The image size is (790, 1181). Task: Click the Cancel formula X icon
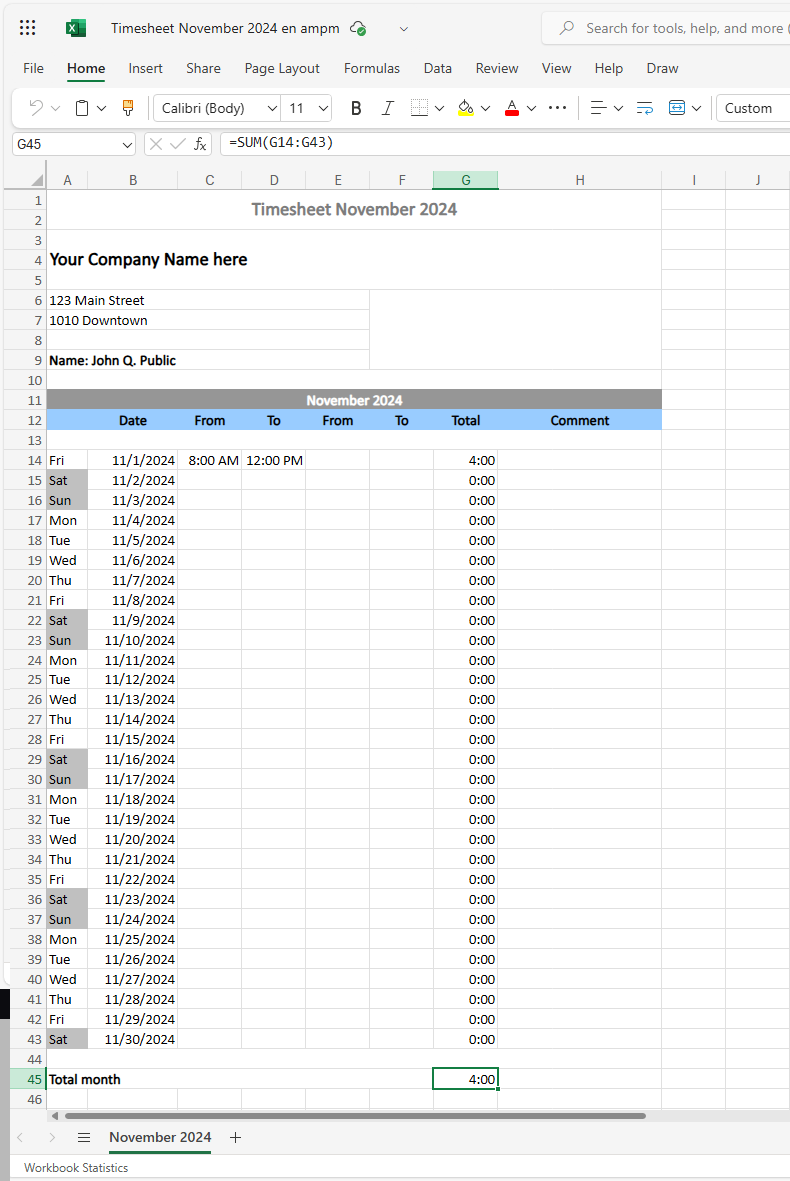tap(156, 144)
